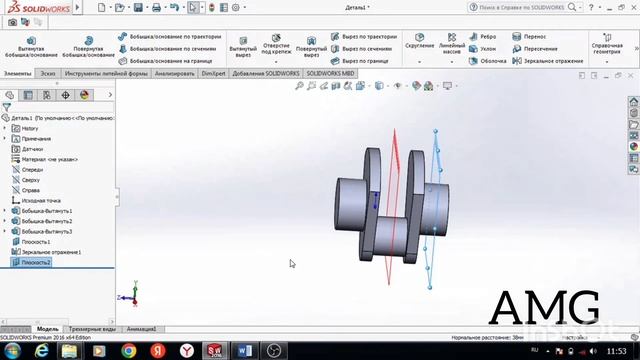Image resolution: width=640 pixels, height=360 pixels.
Task: Click the Section View icon
Action: point(336,86)
